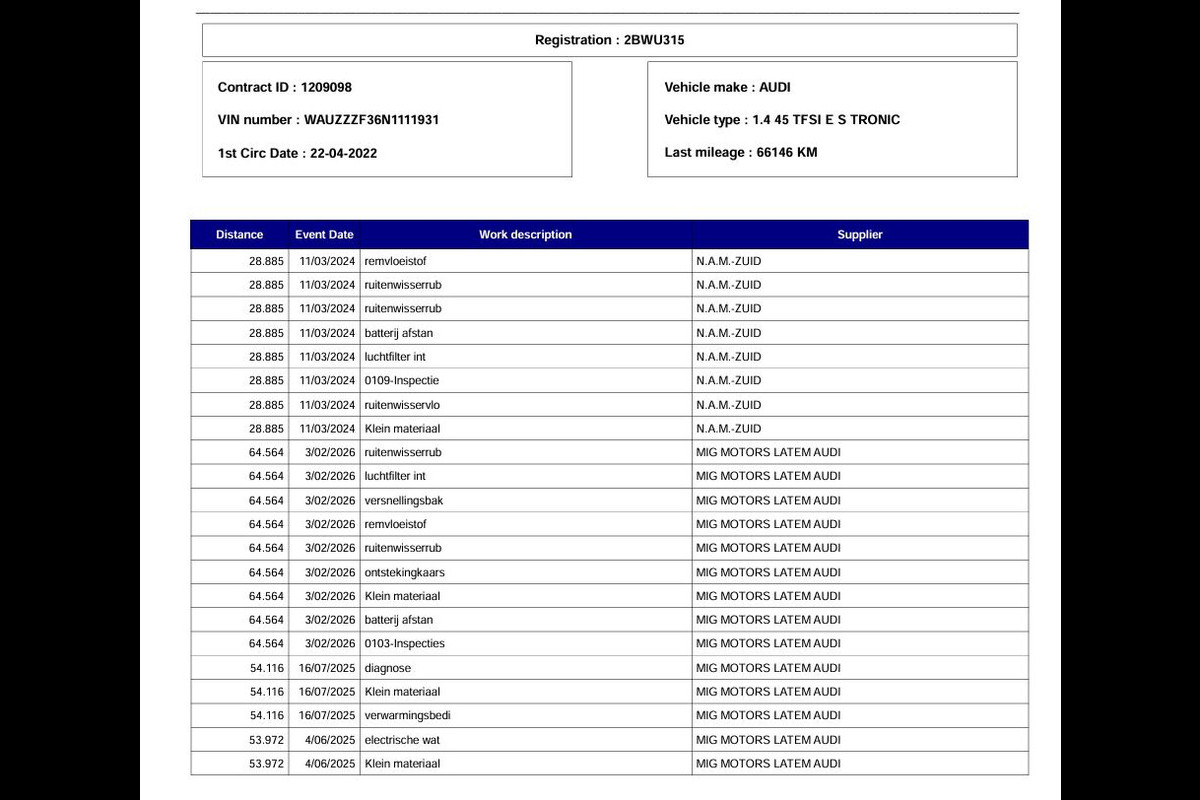Select the remvloeistof row dated 11/03/2024
The height and width of the screenshot is (800, 1200).
point(609,261)
